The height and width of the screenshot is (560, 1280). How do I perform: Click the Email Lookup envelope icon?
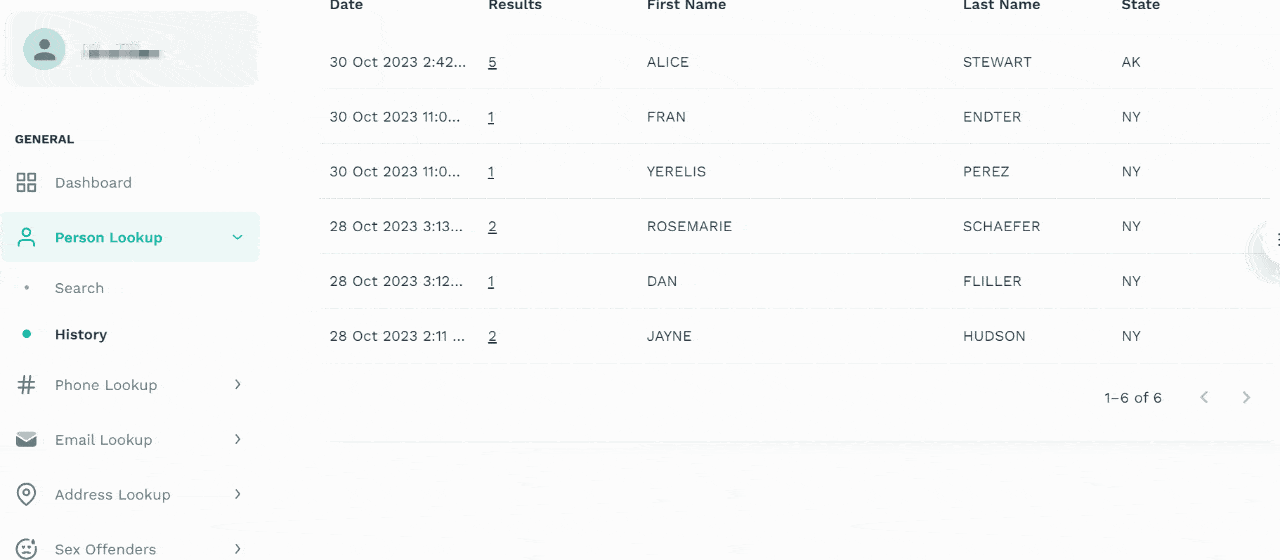tap(26, 440)
